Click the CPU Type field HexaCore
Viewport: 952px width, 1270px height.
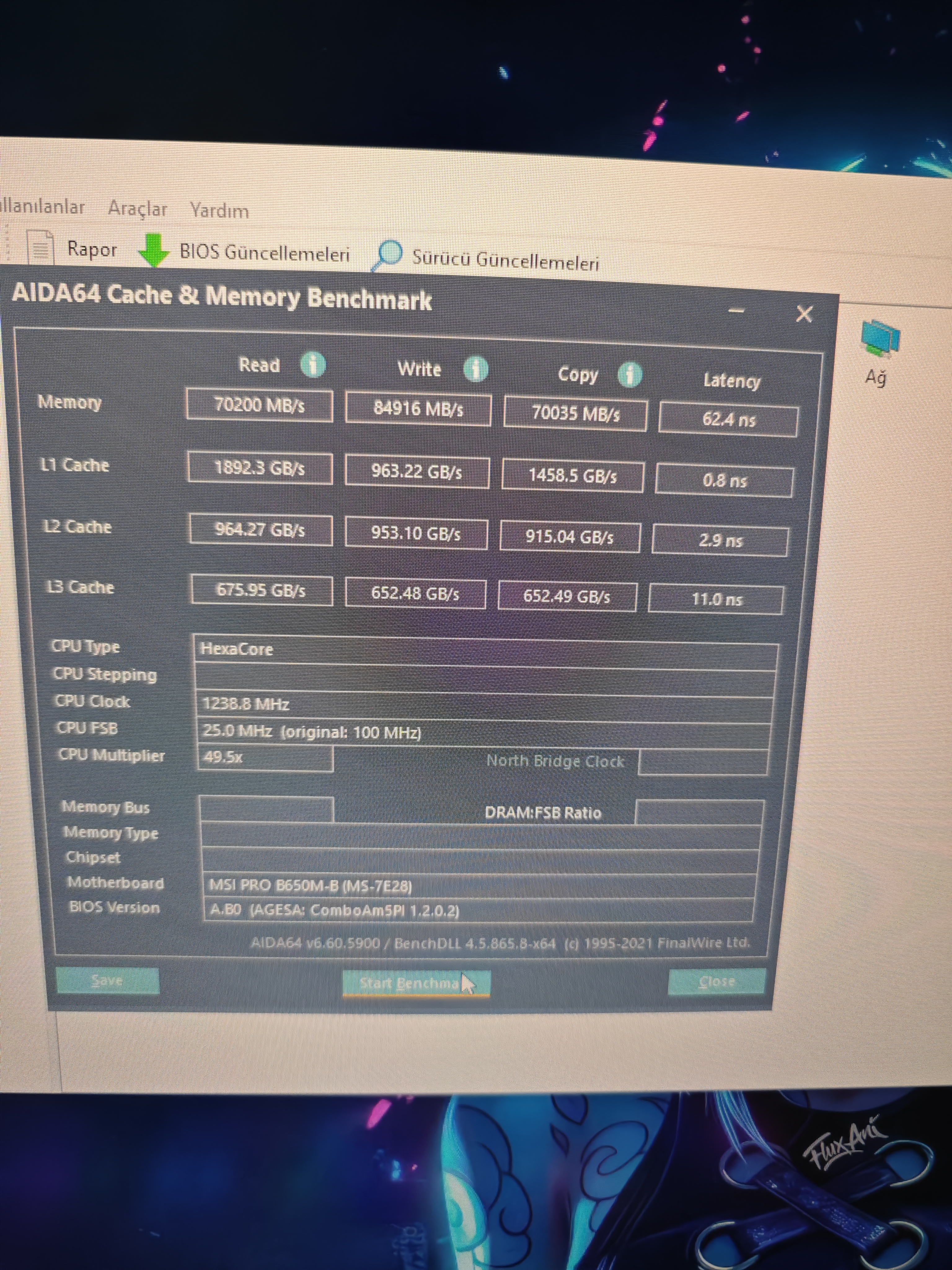(x=486, y=652)
